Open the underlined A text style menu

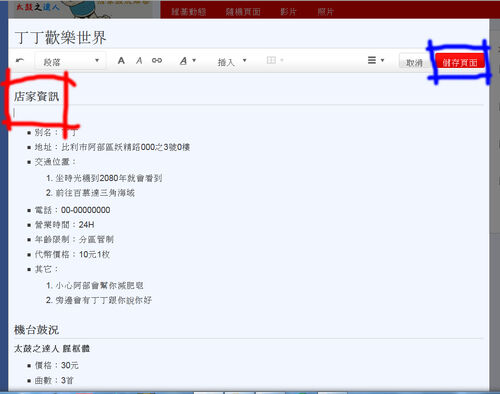point(188,61)
